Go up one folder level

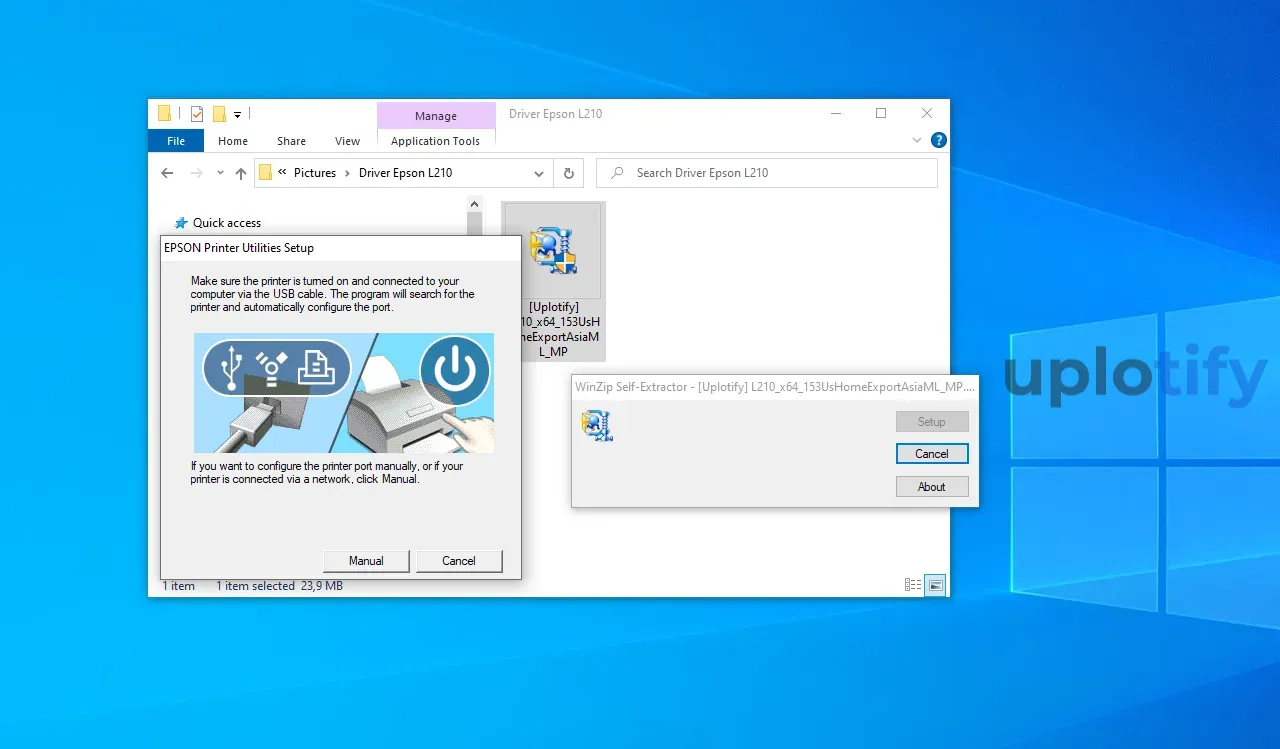240,173
